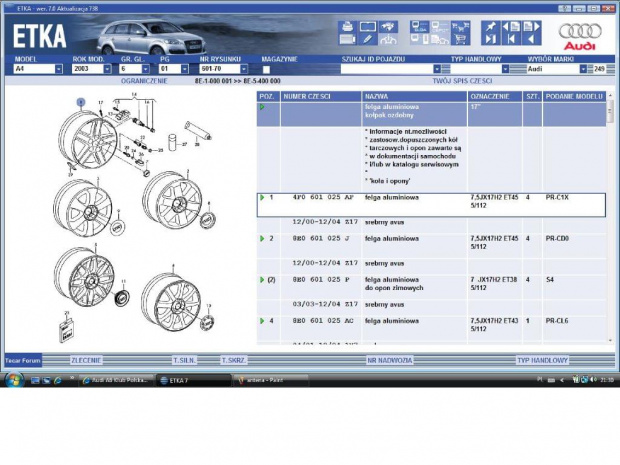The width and height of the screenshot is (620, 465).
Task: Click the skip-forward bar arrow icon
Action: [491, 39]
